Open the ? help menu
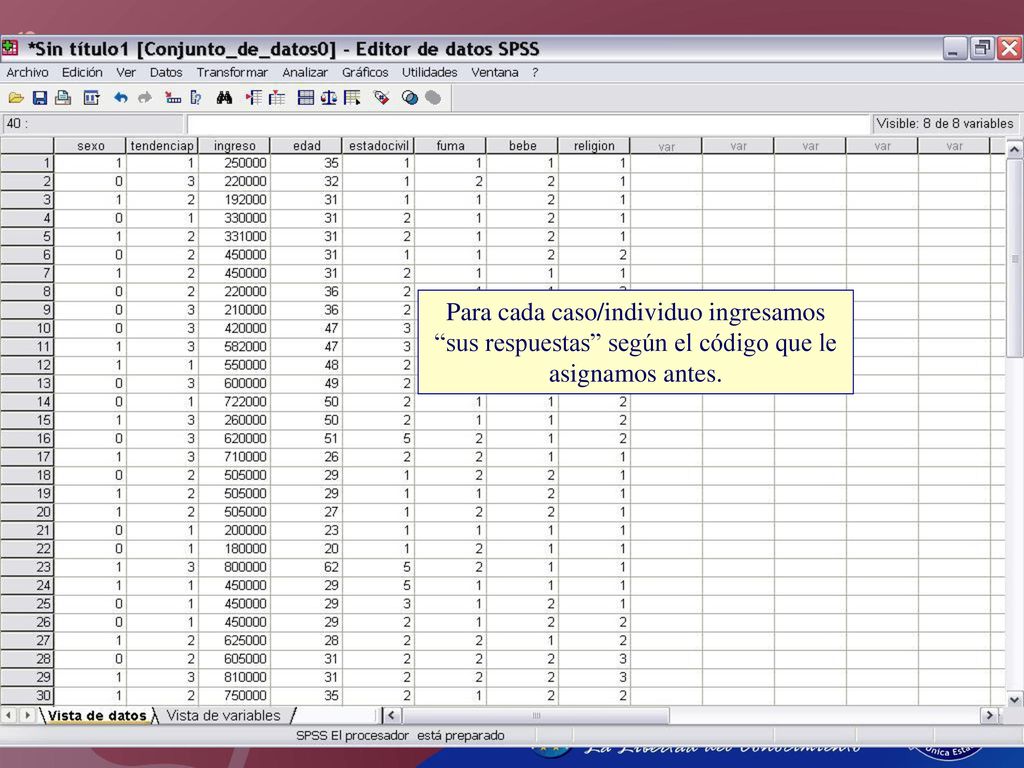The height and width of the screenshot is (768, 1024). click(535, 72)
